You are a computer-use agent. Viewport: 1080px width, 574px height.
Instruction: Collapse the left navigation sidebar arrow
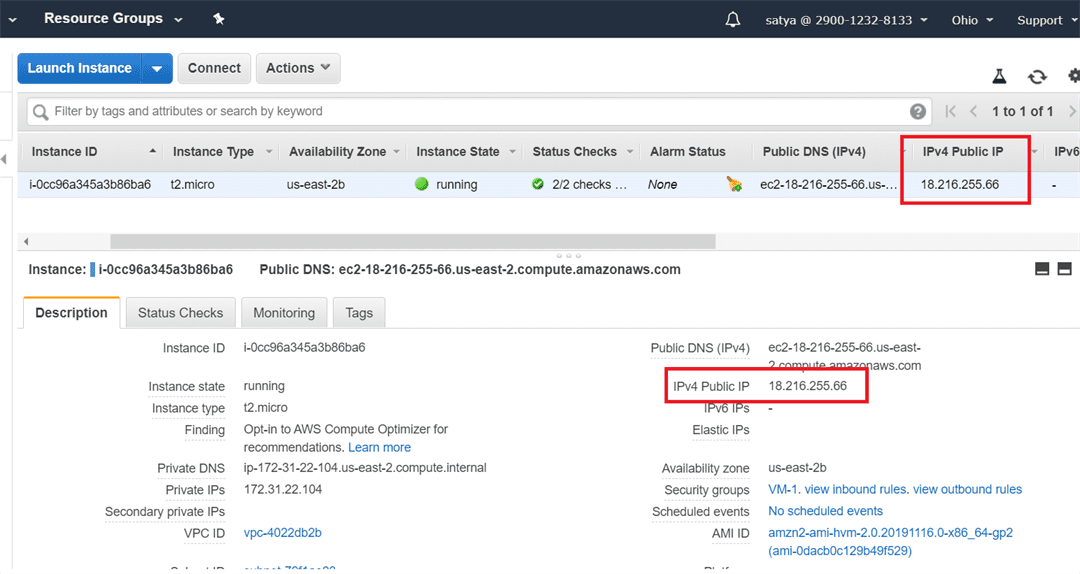coord(4,159)
